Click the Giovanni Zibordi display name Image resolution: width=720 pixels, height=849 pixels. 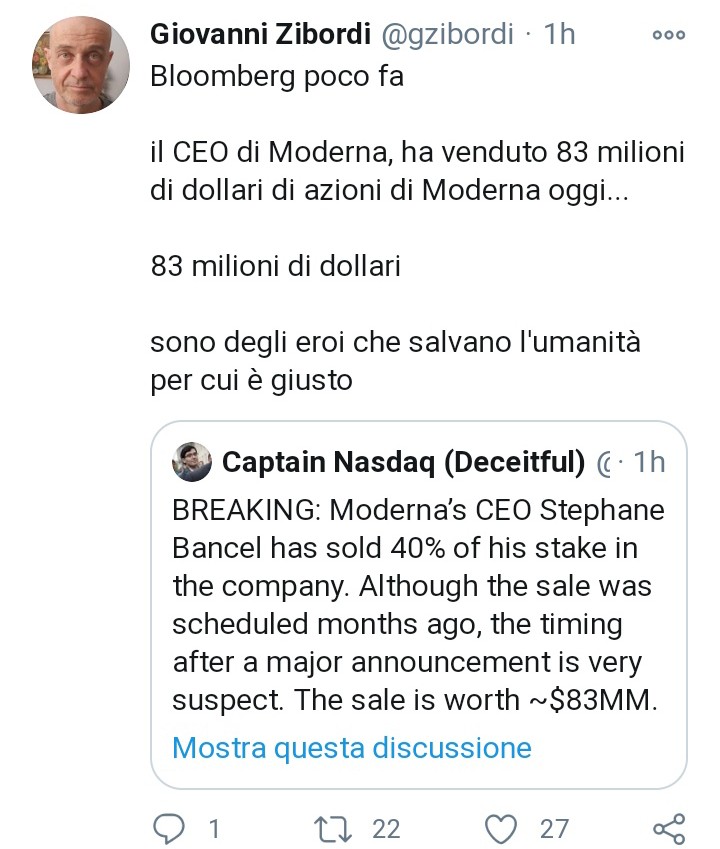coord(263,34)
